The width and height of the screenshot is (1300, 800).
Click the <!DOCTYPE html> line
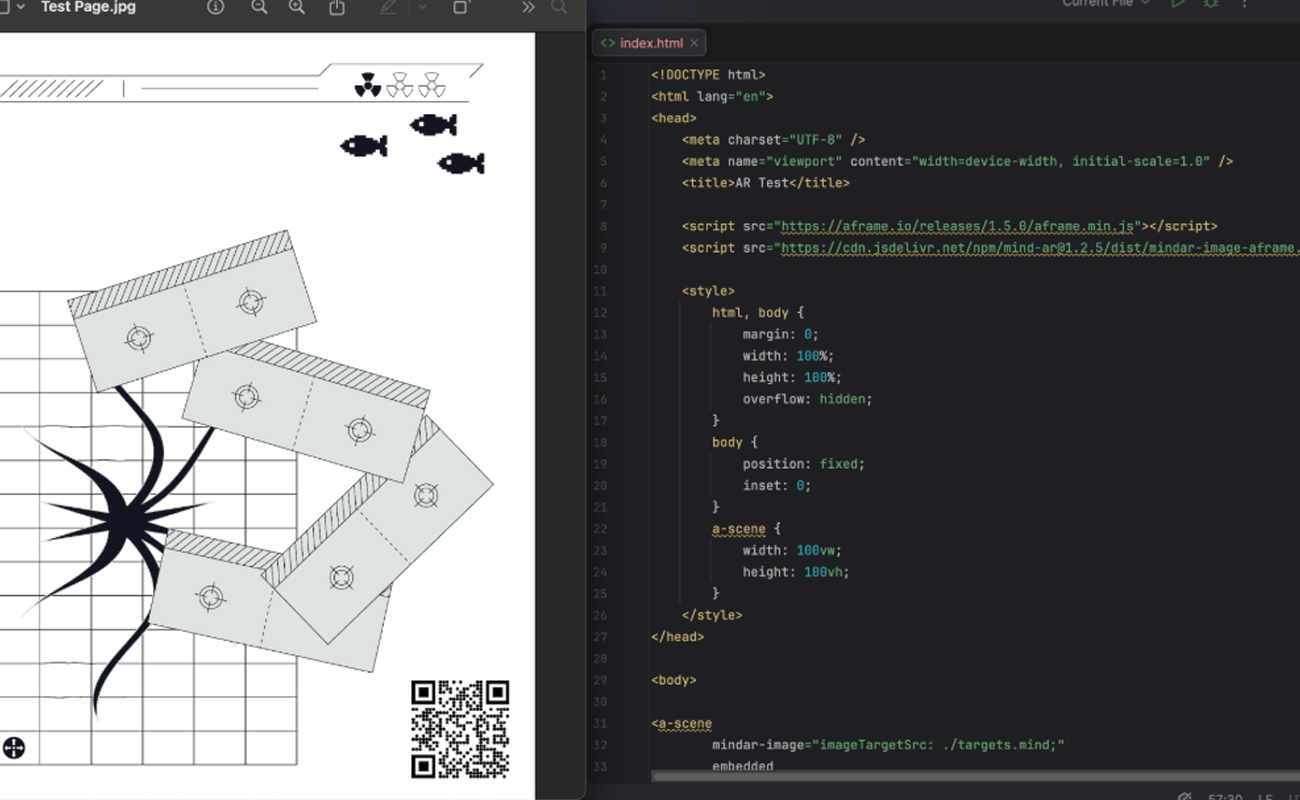coord(708,75)
